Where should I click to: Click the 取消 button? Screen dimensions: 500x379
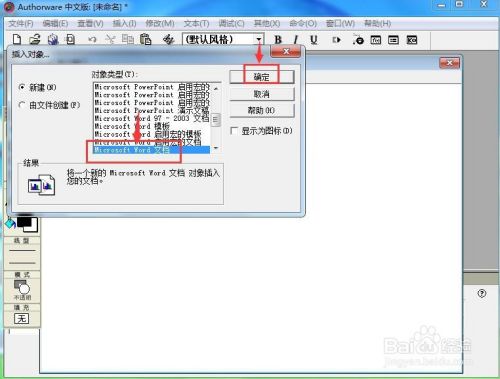coord(262,94)
